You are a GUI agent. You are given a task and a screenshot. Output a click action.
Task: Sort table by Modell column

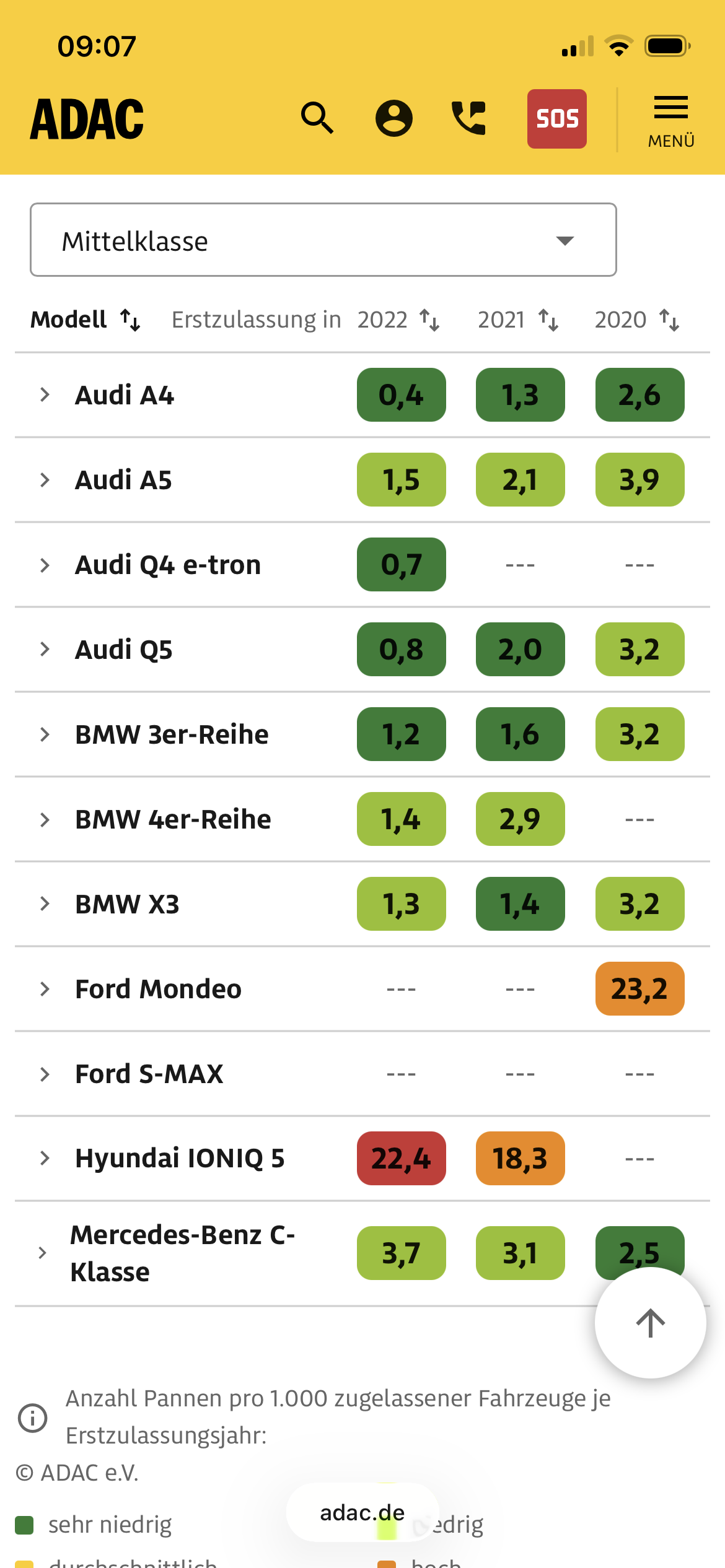(x=86, y=320)
